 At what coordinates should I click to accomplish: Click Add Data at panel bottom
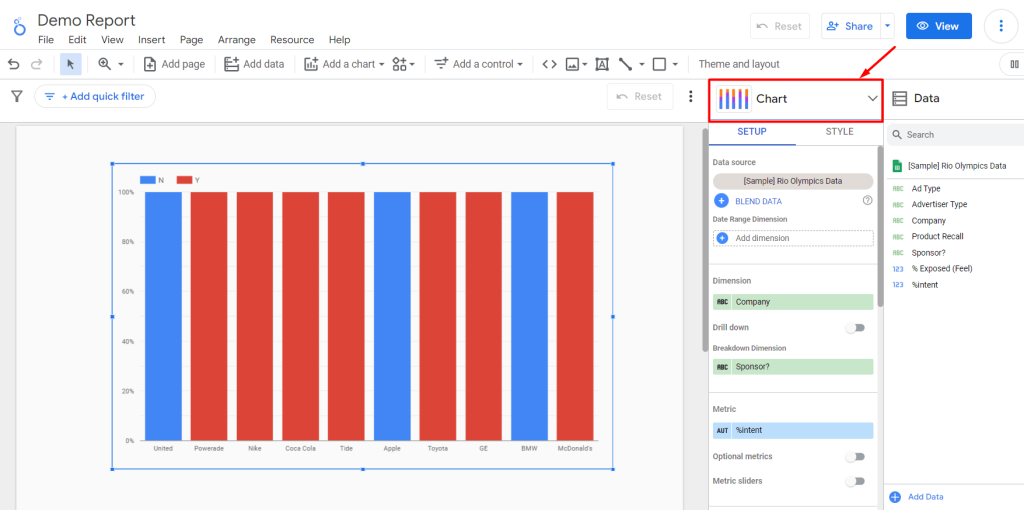click(917, 497)
